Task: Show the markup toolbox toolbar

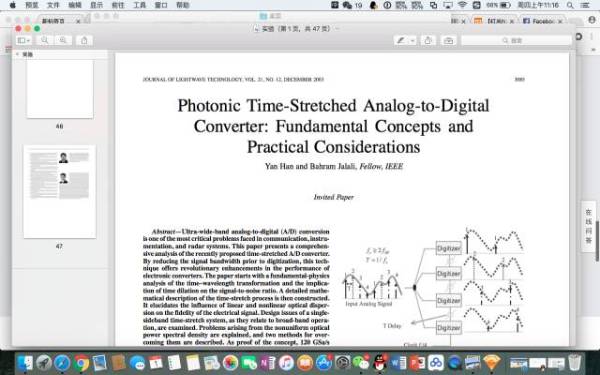Action: coord(448,40)
